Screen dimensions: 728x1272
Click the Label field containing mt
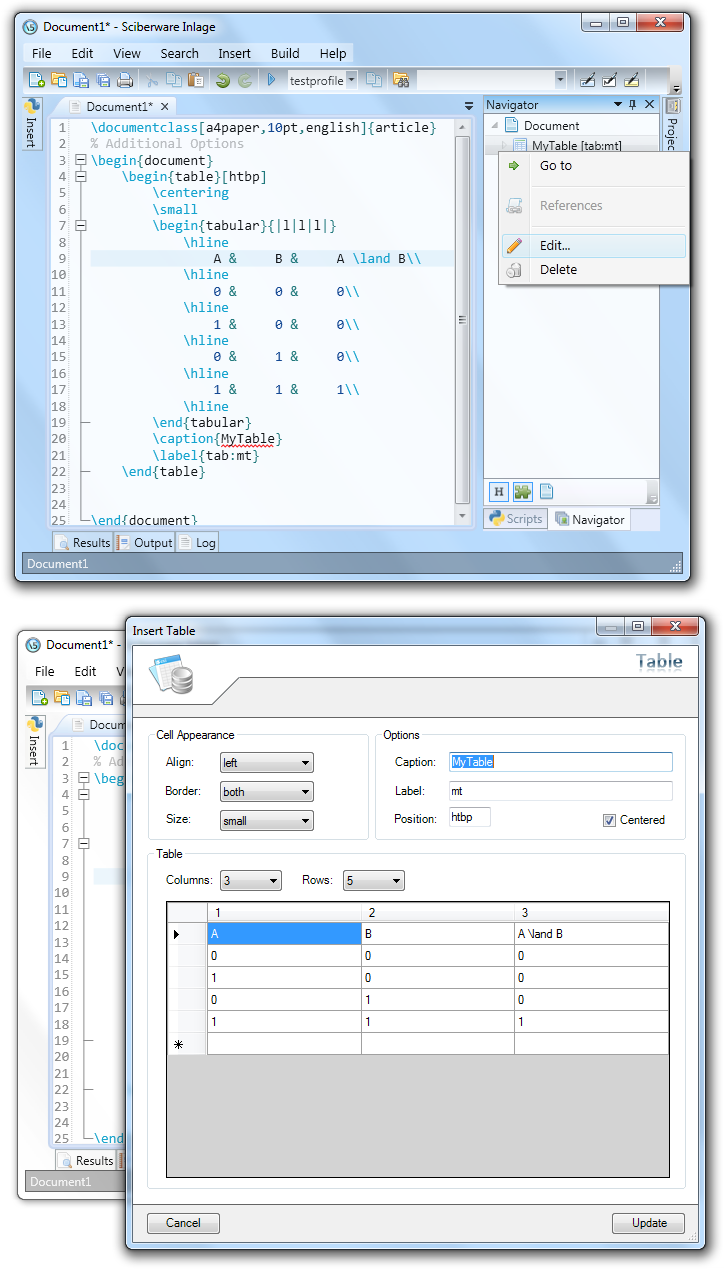click(560, 791)
